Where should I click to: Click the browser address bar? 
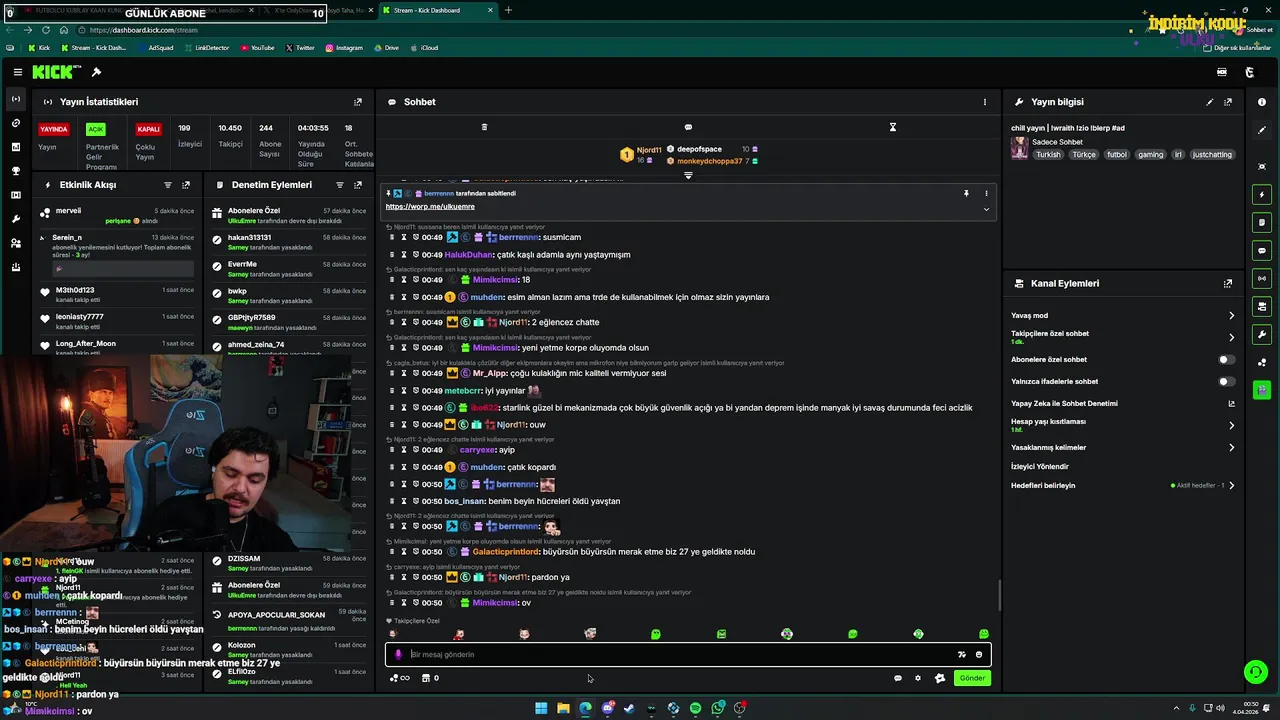tap(600, 30)
